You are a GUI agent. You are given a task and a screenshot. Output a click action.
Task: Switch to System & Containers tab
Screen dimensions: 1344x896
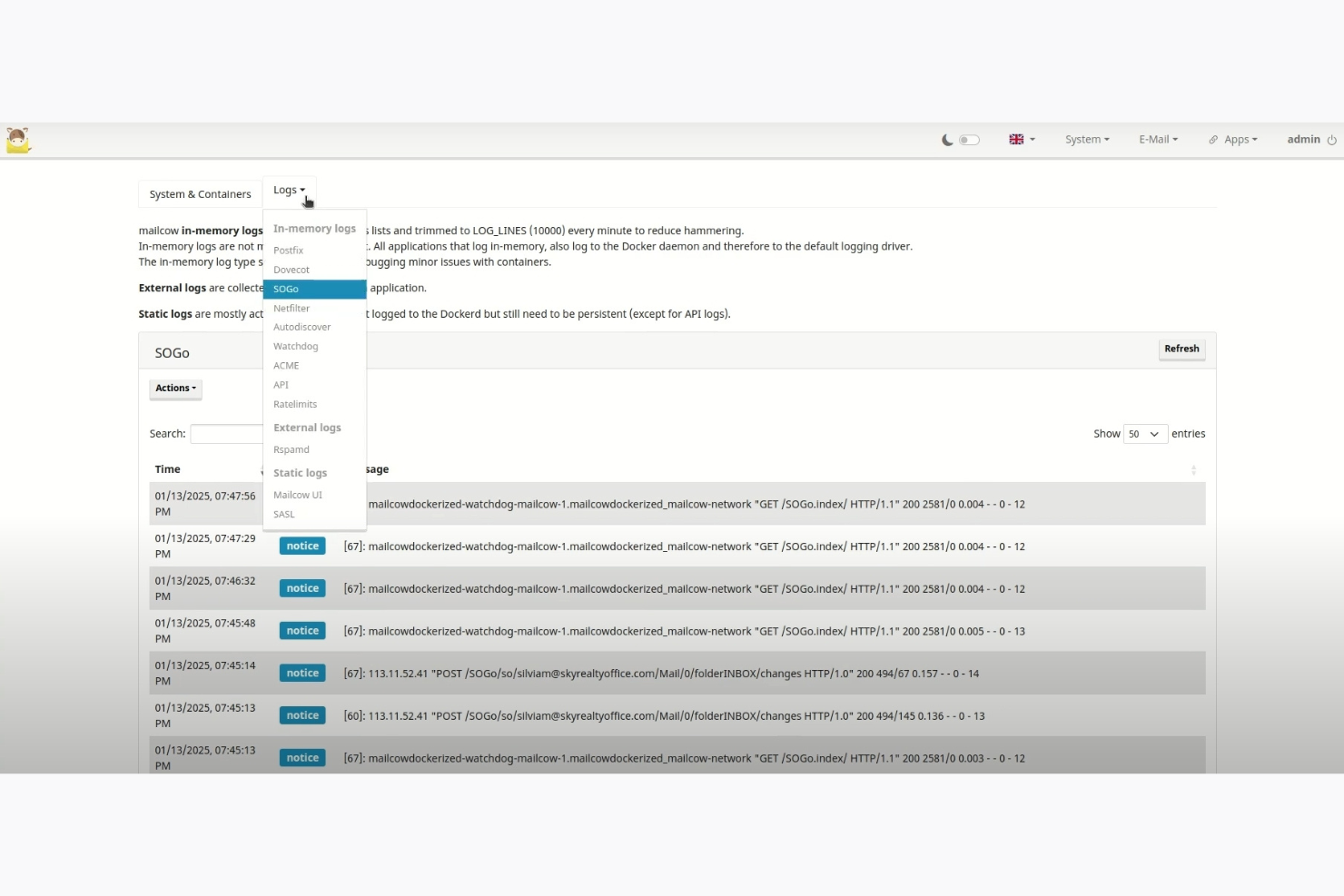pos(200,194)
